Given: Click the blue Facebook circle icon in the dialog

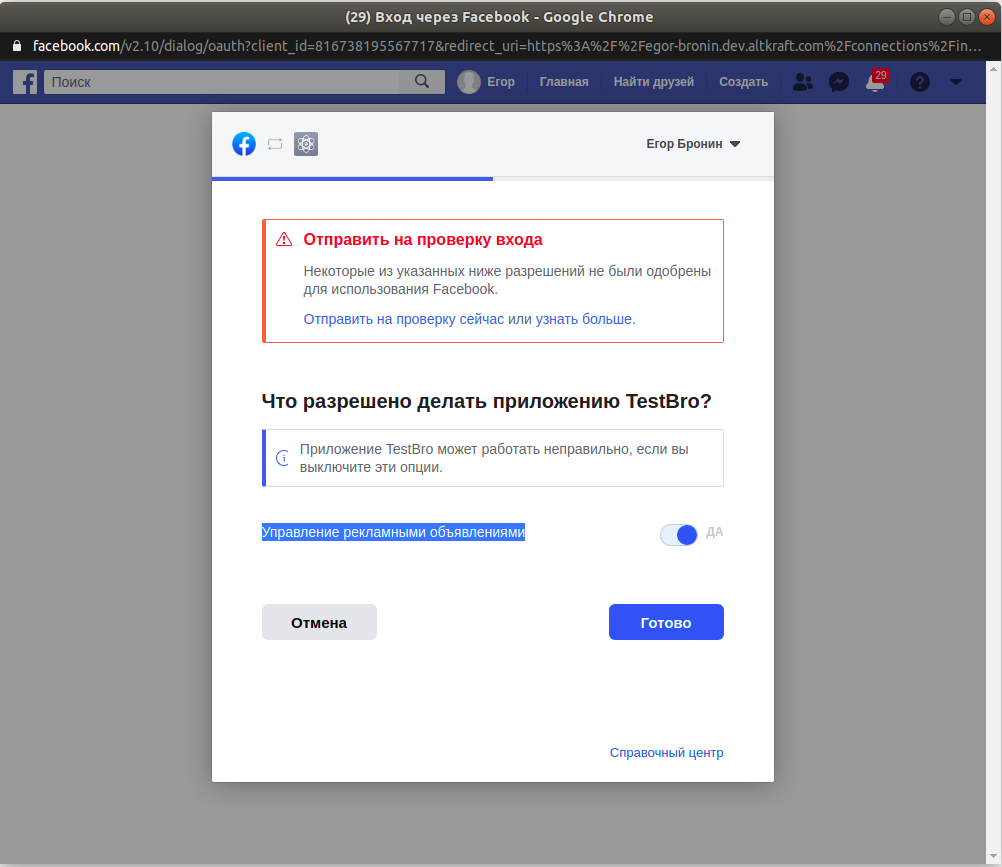Looking at the screenshot, I should pos(244,144).
